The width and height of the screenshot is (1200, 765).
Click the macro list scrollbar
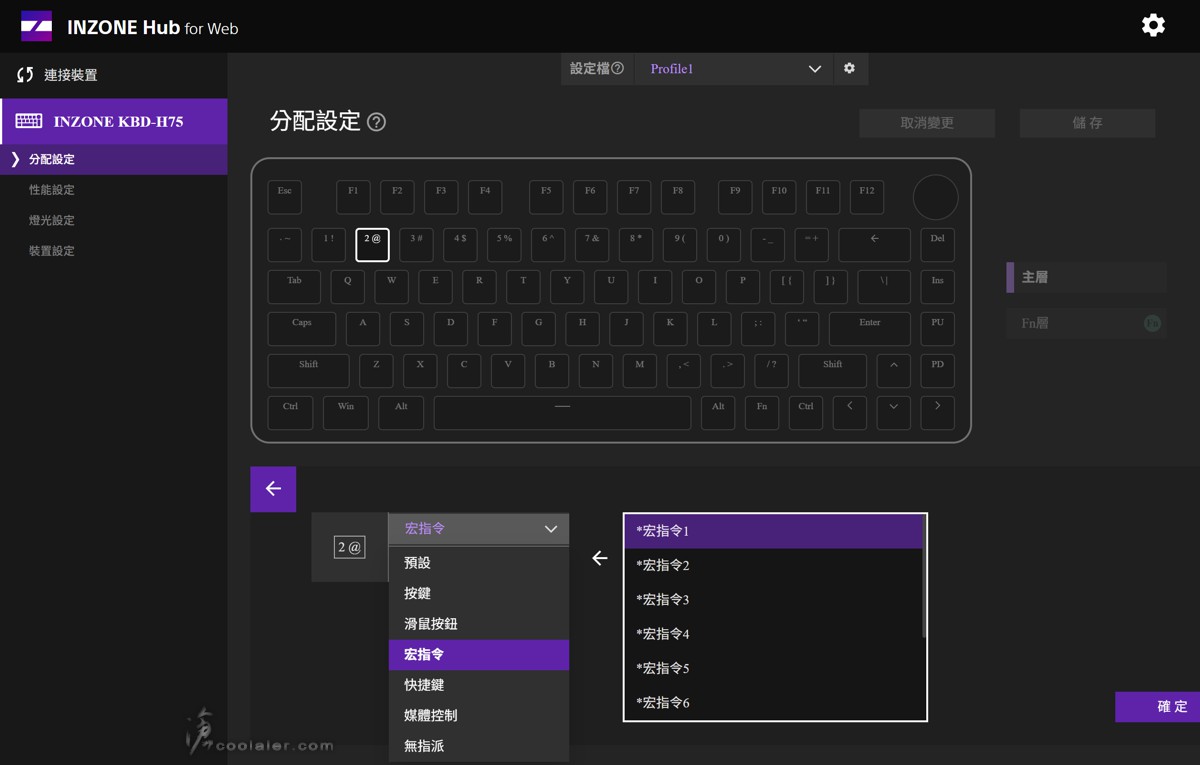click(x=924, y=577)
